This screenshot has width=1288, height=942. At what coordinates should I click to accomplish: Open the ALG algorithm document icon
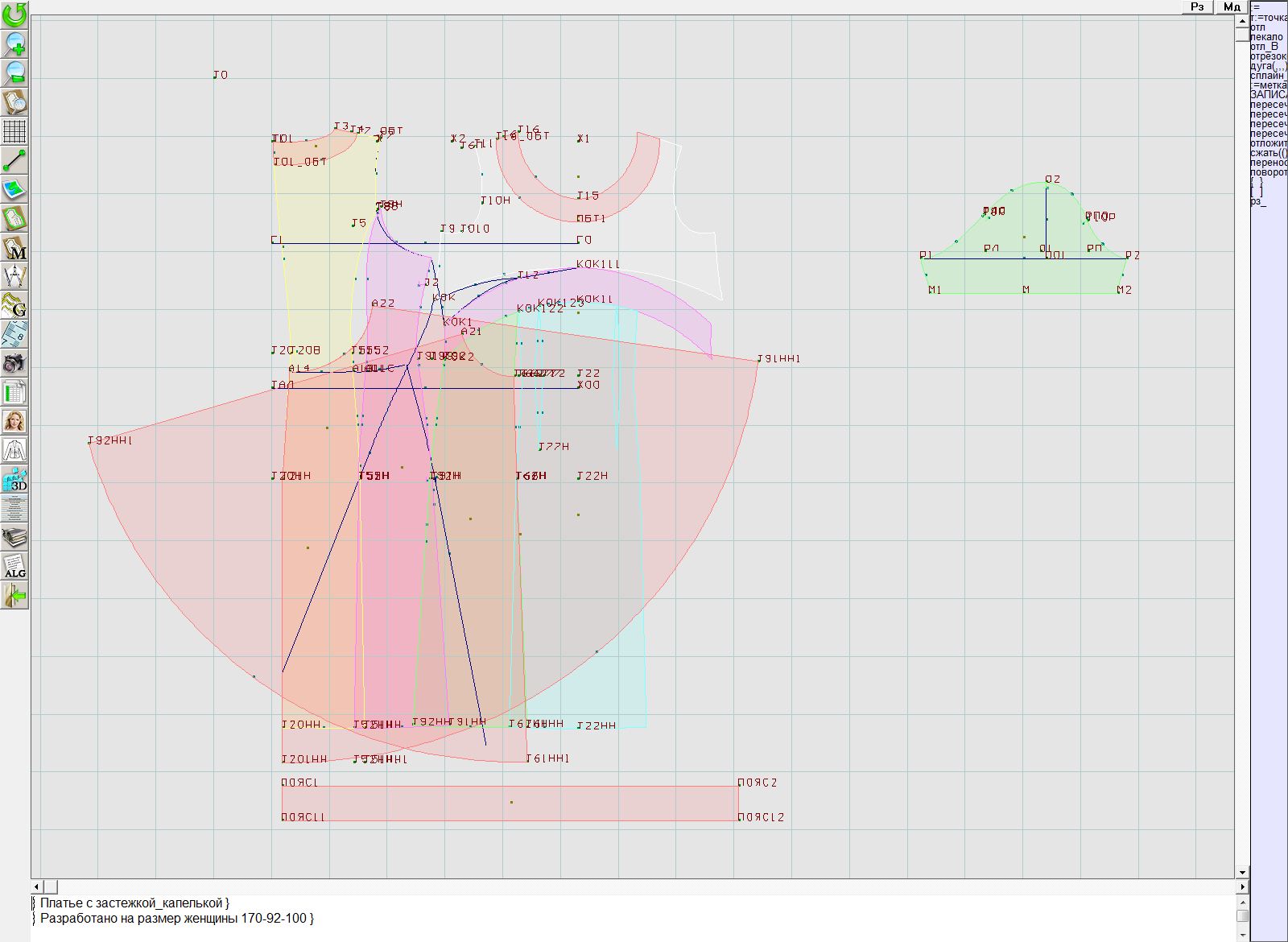pyautogui.click(x=14, y=566)
